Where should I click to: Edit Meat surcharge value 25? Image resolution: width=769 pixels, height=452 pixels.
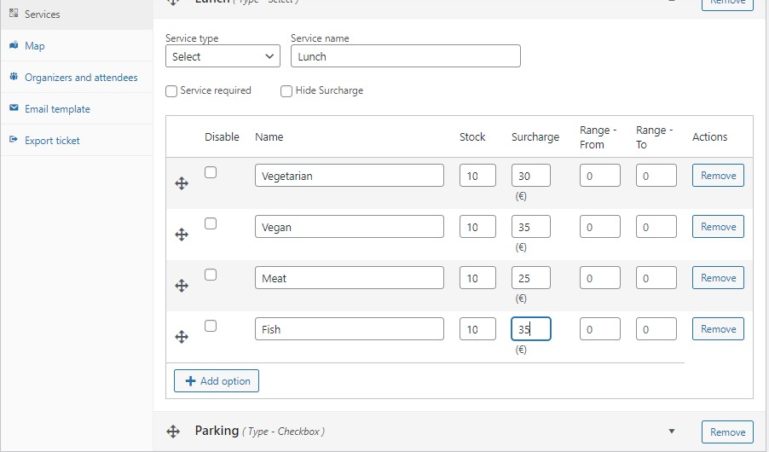[531, 278]
